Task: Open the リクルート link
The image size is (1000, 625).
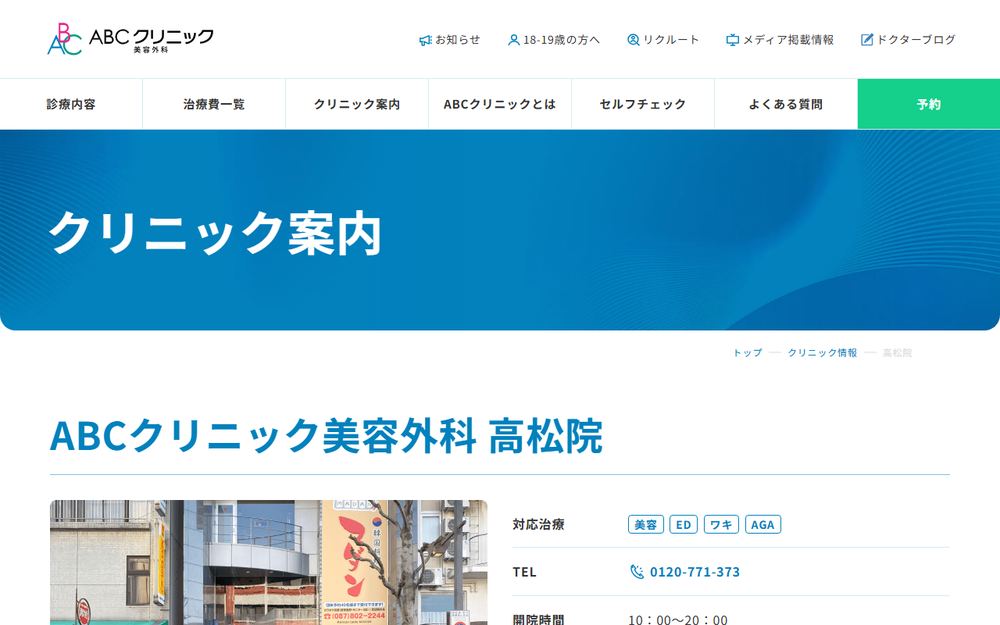Action: tap(663, 40)
